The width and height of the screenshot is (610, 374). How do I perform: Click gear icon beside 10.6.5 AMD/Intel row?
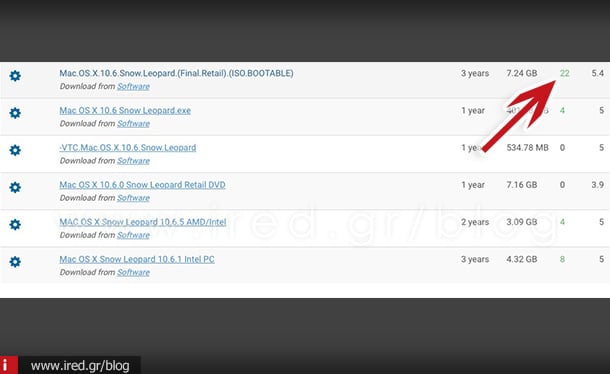15,224
